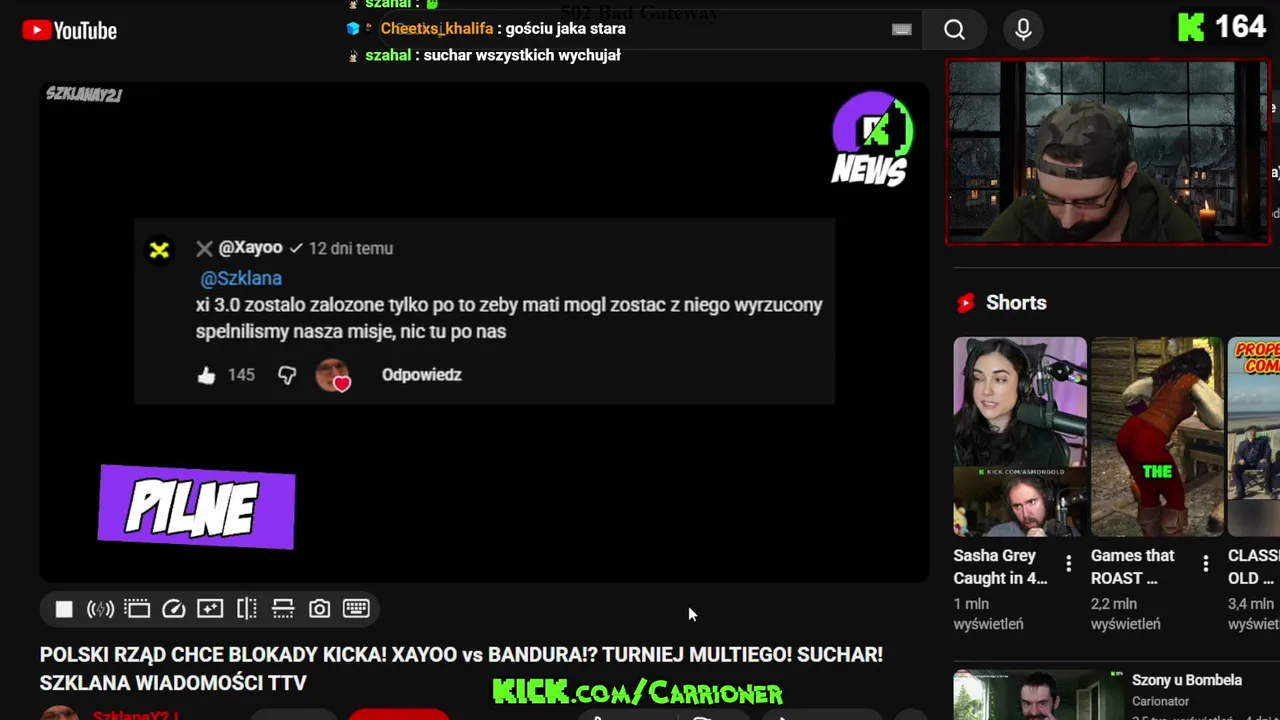Click the video title POLSKI RZĄD CHCE BLOKADY KICKA
The width and height of the screenshot is (1280, 720).
point(461,669)
